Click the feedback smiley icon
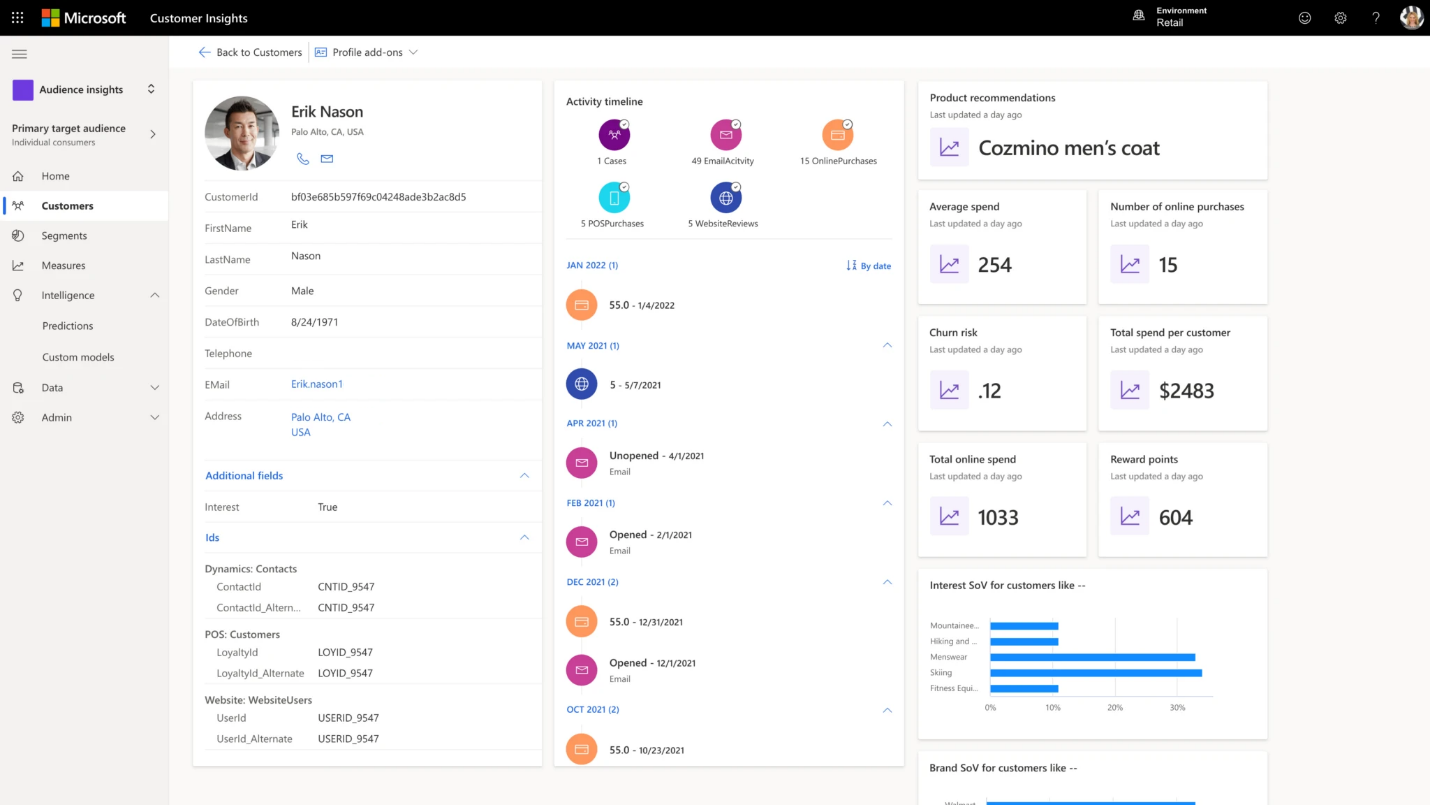This screenshot has width=1430, height=805. click(1304, 18)
